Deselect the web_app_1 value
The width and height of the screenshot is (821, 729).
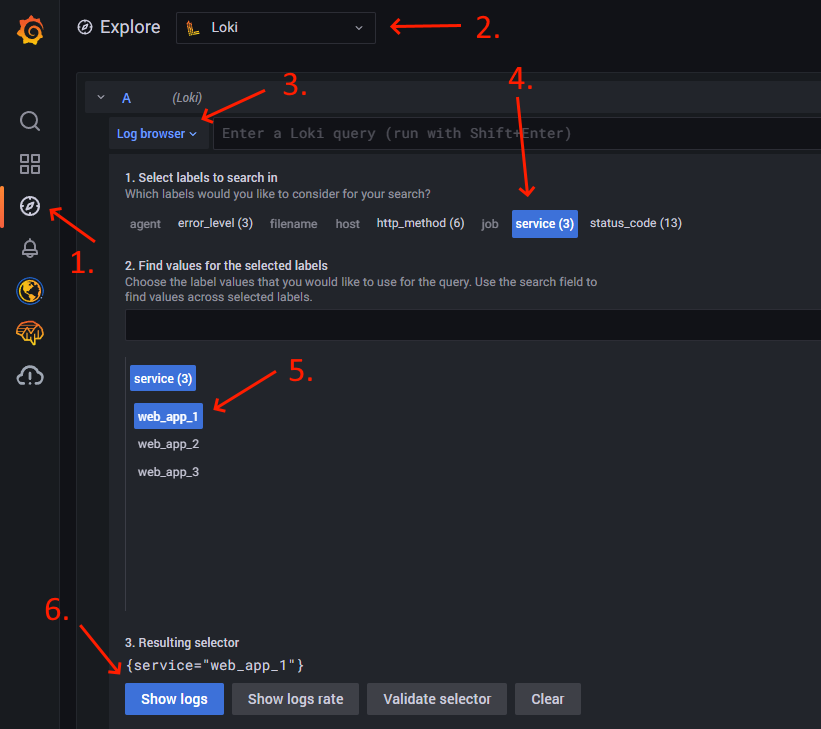coord(168,416)
